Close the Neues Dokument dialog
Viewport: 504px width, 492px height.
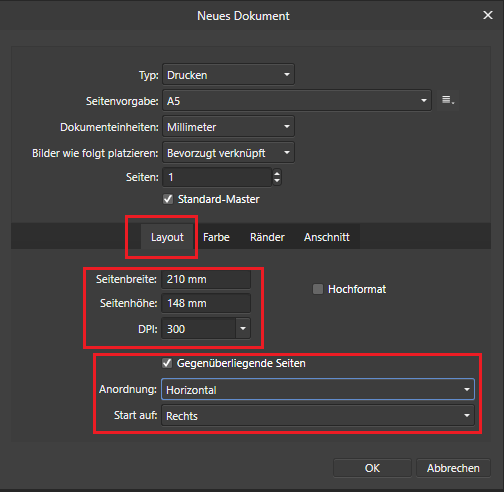(x=488, y=15)
